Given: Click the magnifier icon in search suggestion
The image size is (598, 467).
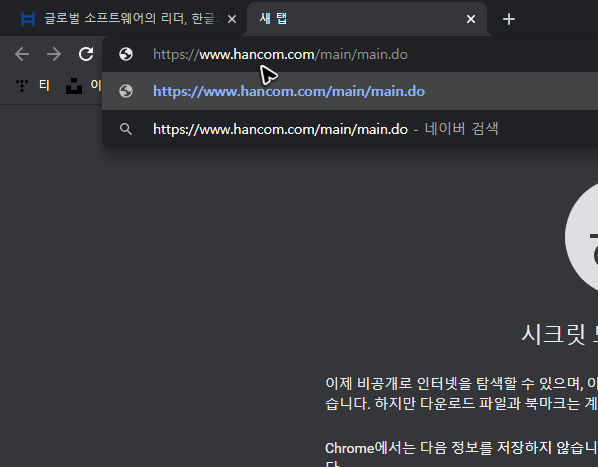Looking at the screenshot, I should 126,129.
